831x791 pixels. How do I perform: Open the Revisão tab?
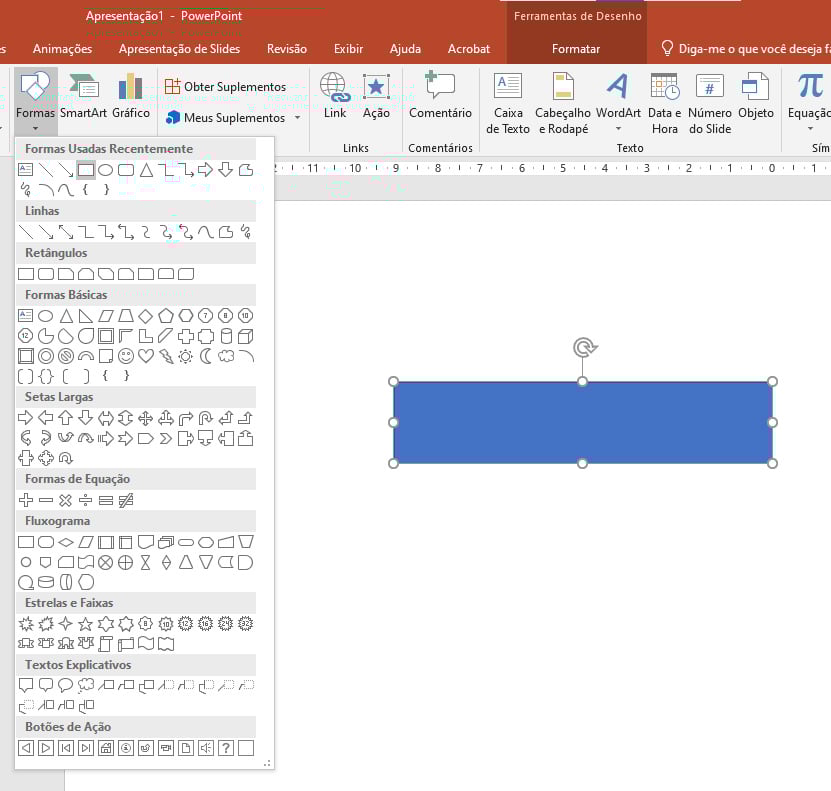click(x=287, y=49)
